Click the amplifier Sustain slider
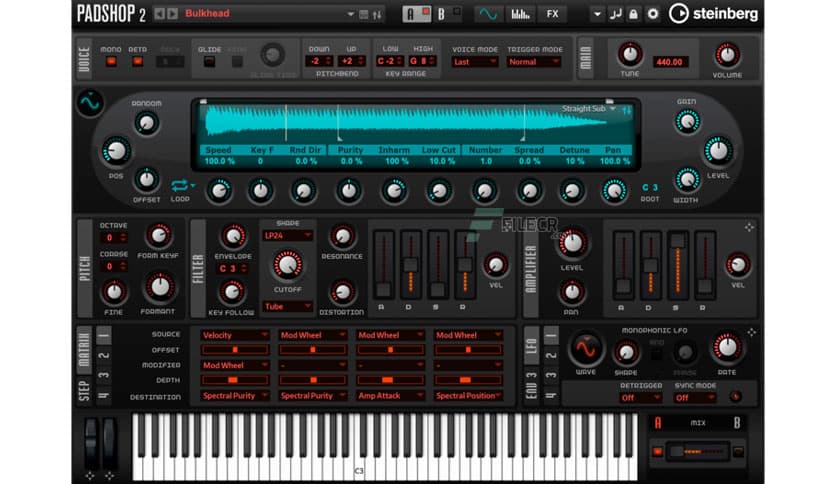Image resolution: width=836 pixels, height=484 pixels. (x=678, y=265)
